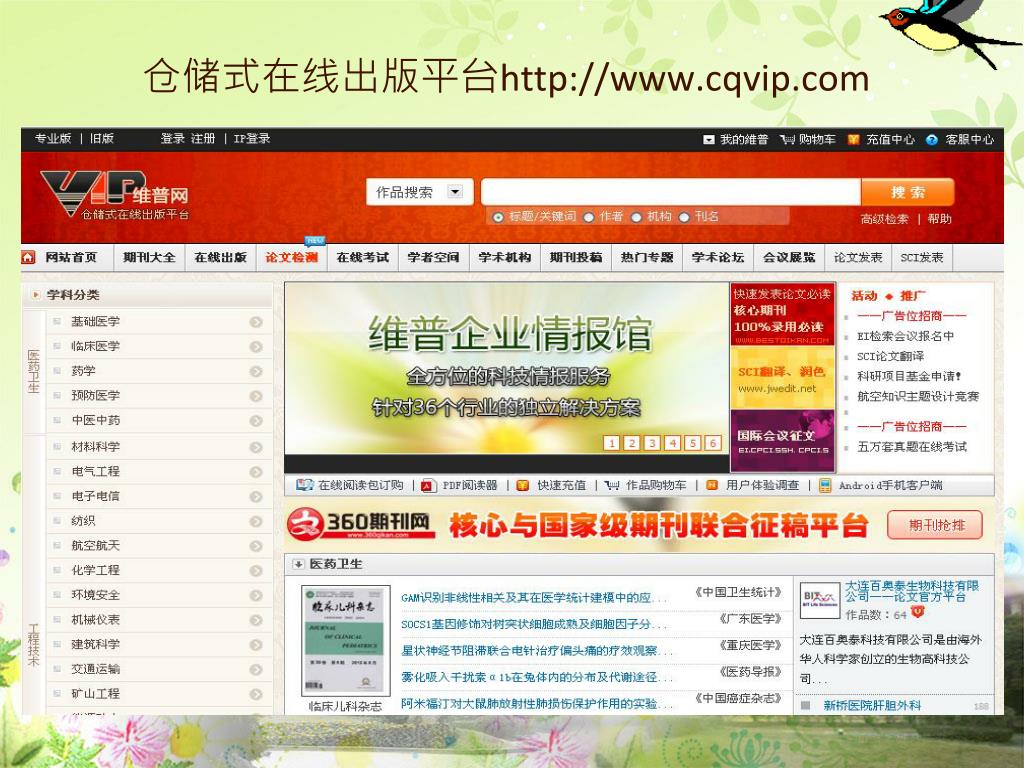1024x768 pixels.
Task: Switch banner to slide 4
Action: click(672, 443)
